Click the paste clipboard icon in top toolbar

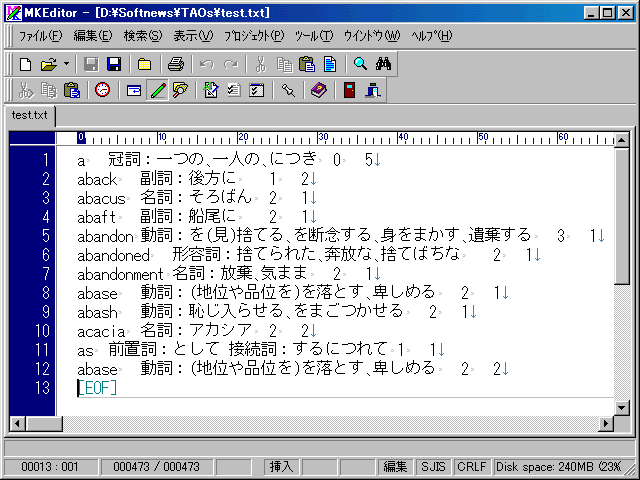tap(307, 64)
